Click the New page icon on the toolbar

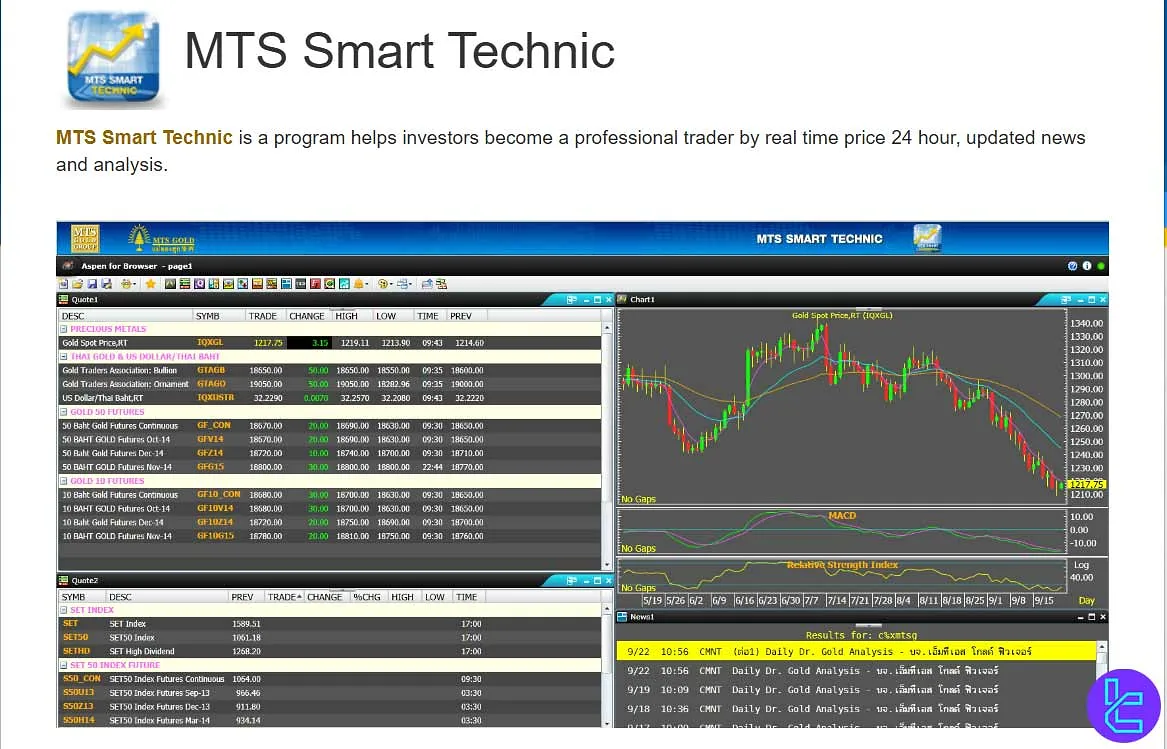63,284
